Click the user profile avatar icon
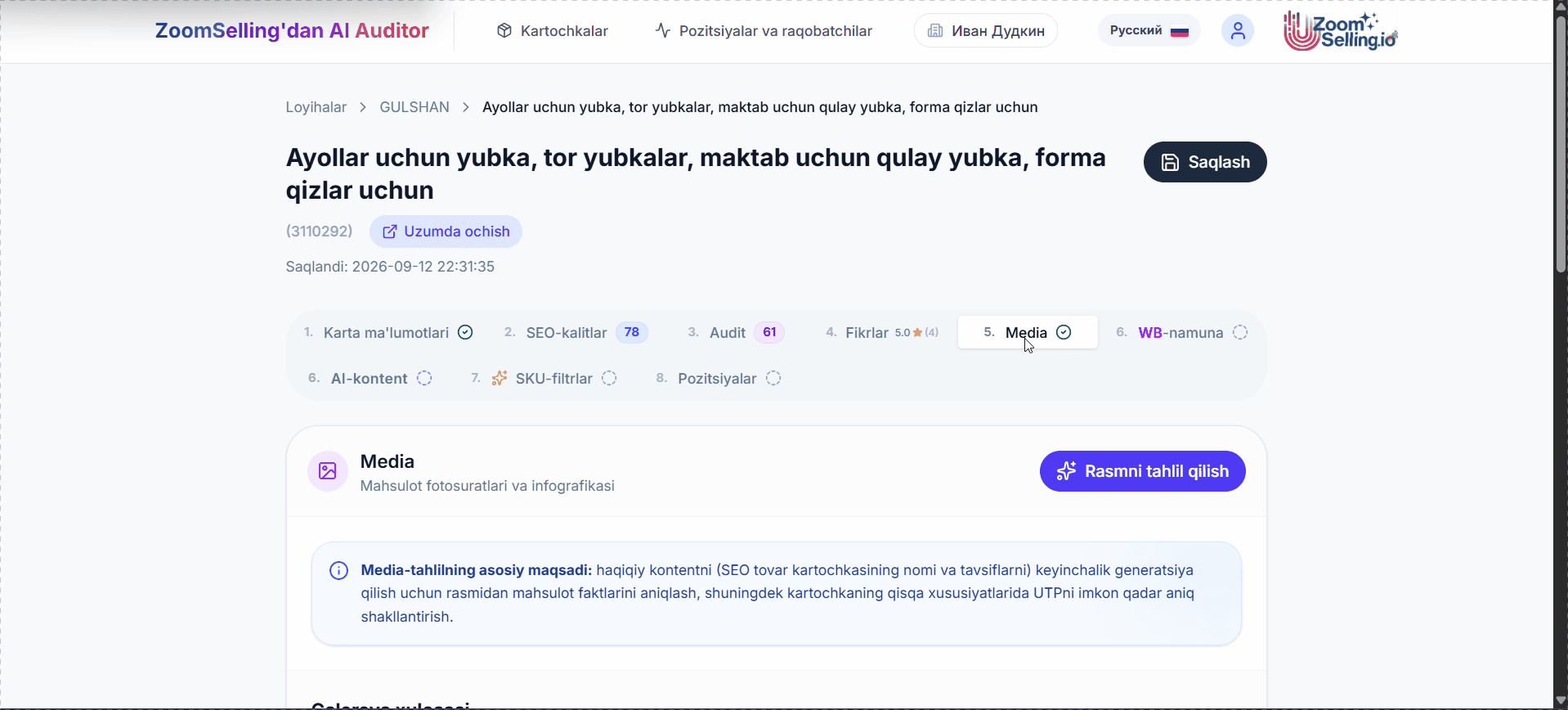This screenshot has height=710, width=1568. [x=1237, y=31]
